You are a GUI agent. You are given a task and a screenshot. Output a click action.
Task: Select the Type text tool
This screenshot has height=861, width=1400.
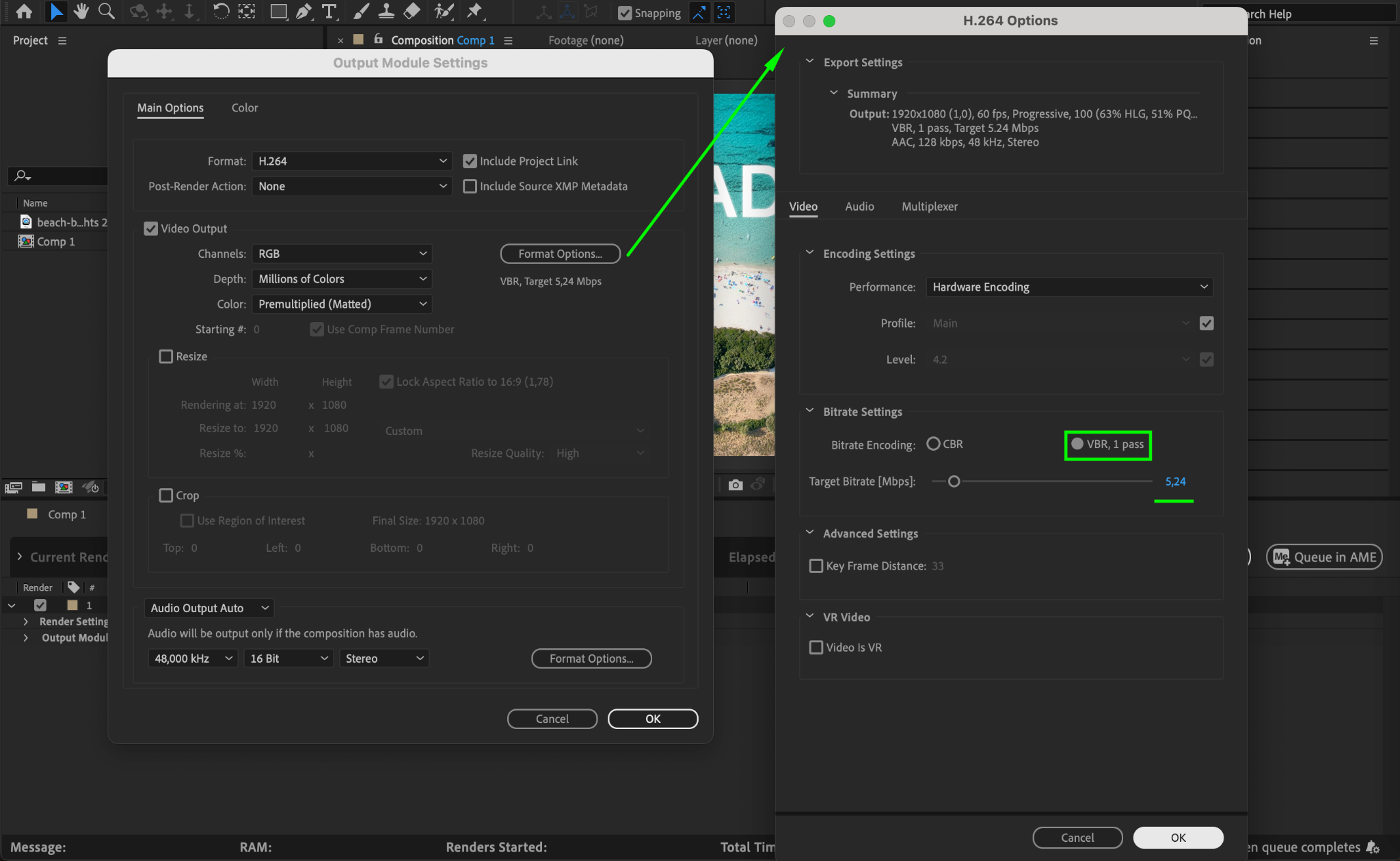[x=329, y=12]
